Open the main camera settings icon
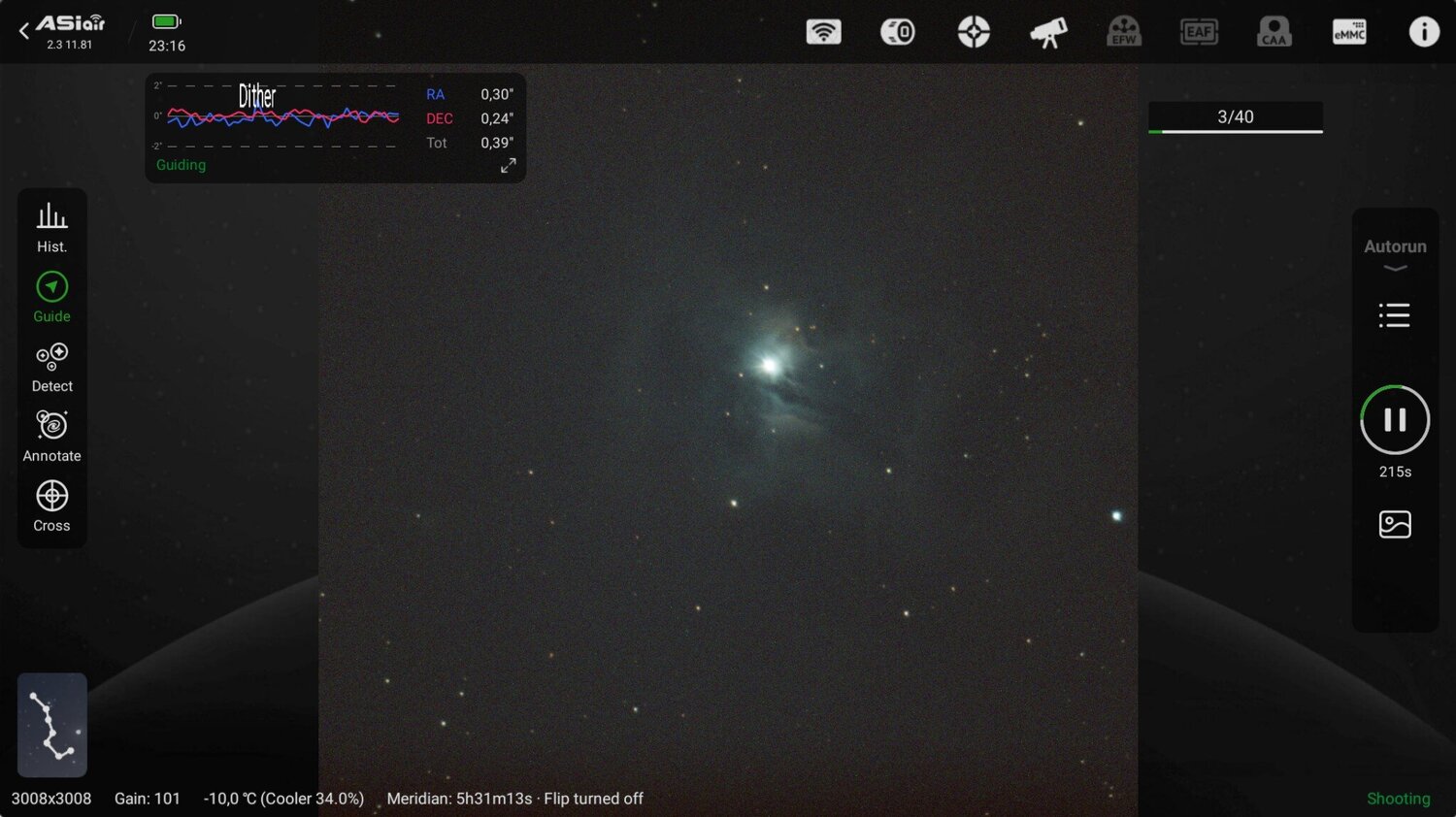1456x817 pixels. click(x=898, y=32)
